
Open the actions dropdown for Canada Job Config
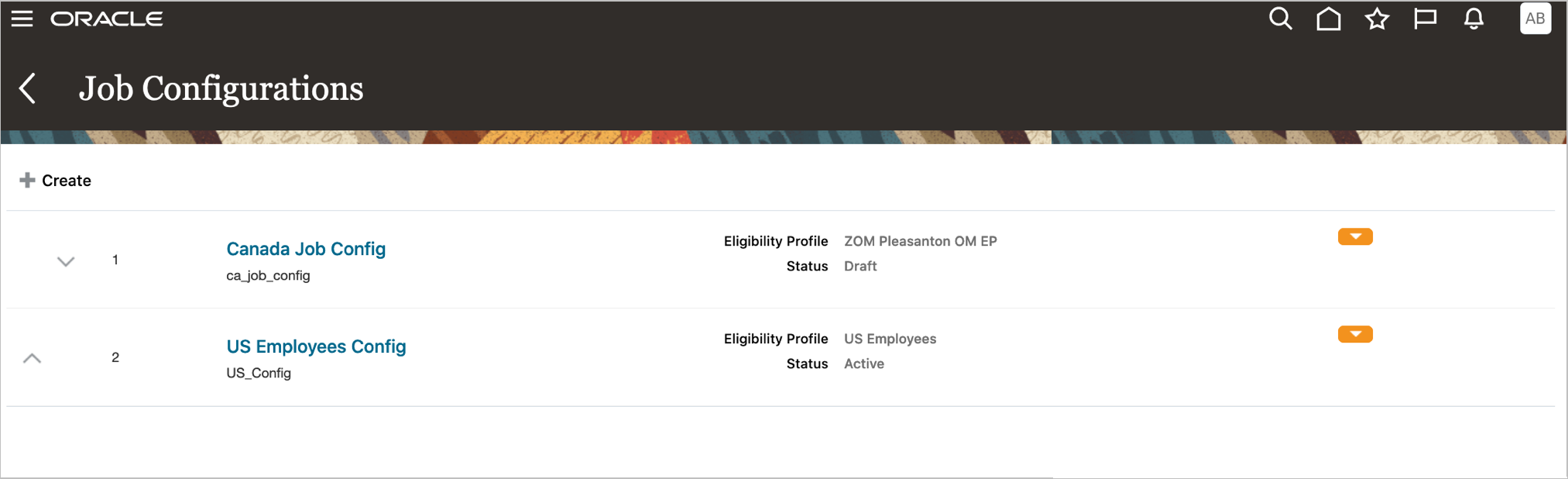pyautogui.click(x=1354, y=236)
